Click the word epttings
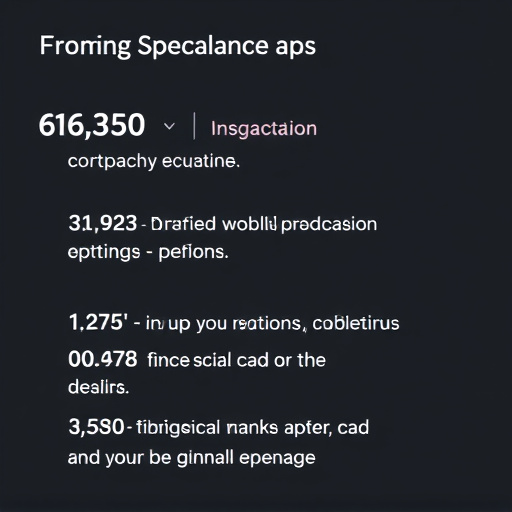 [104, 253]
